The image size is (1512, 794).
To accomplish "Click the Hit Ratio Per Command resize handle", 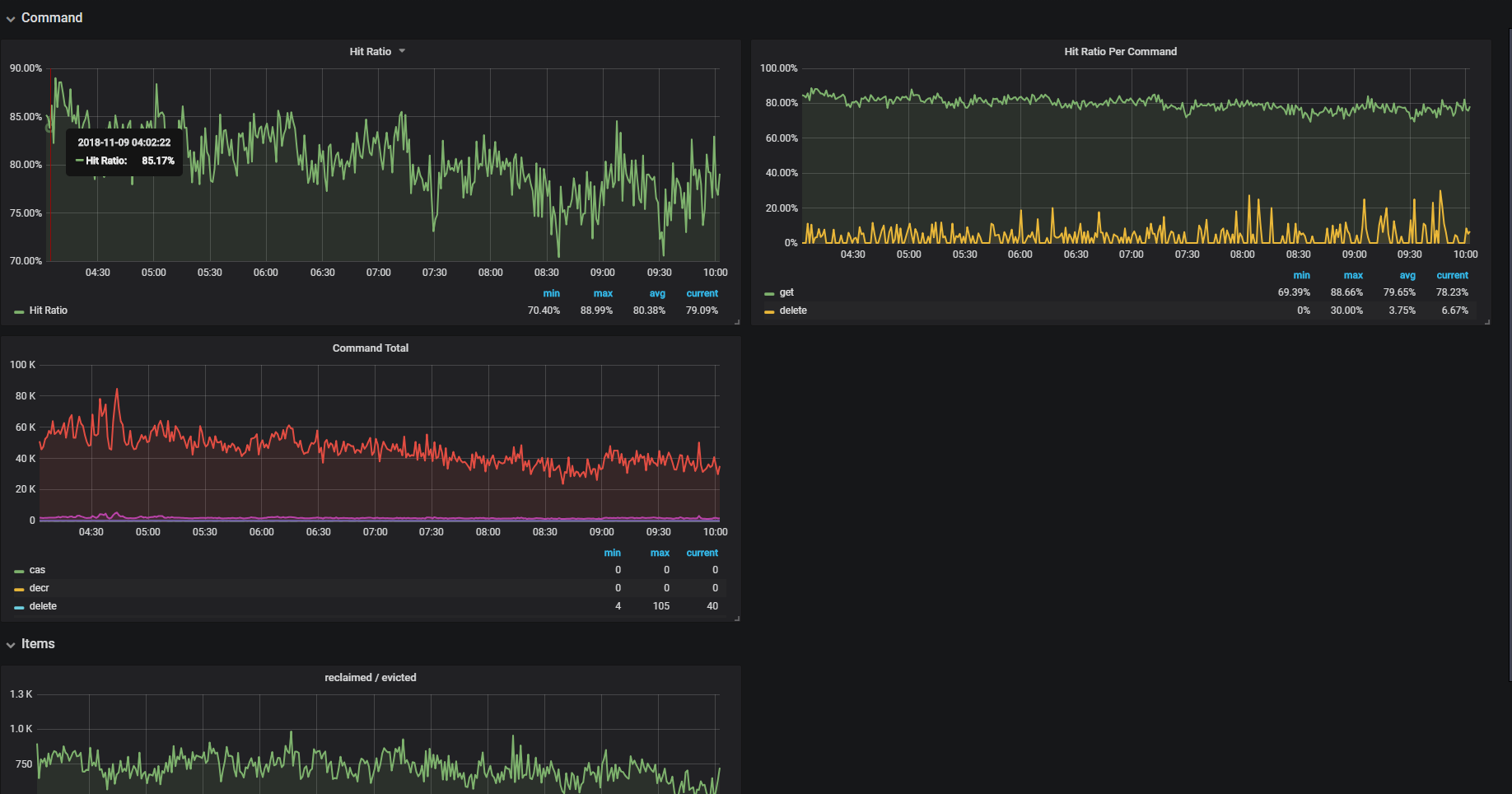I will [1487, 321].
